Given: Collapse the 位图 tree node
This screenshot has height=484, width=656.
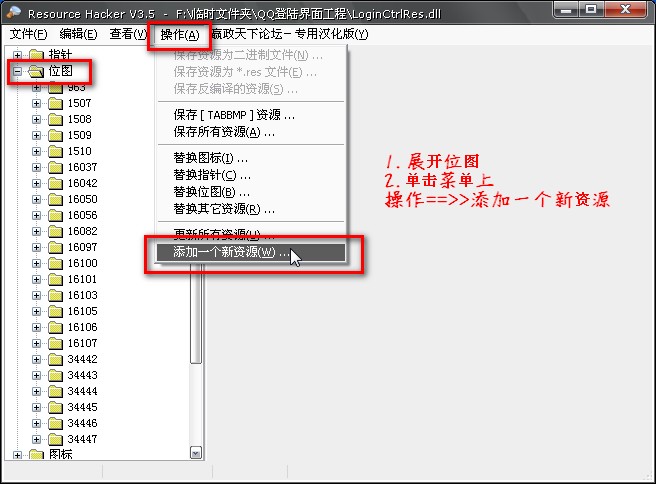Looking at the screenshot, I should tap(17, 71).
